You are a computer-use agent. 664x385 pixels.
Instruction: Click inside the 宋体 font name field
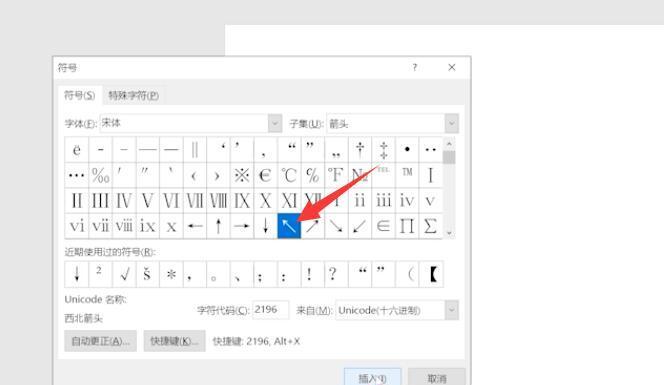coord(184,124)
